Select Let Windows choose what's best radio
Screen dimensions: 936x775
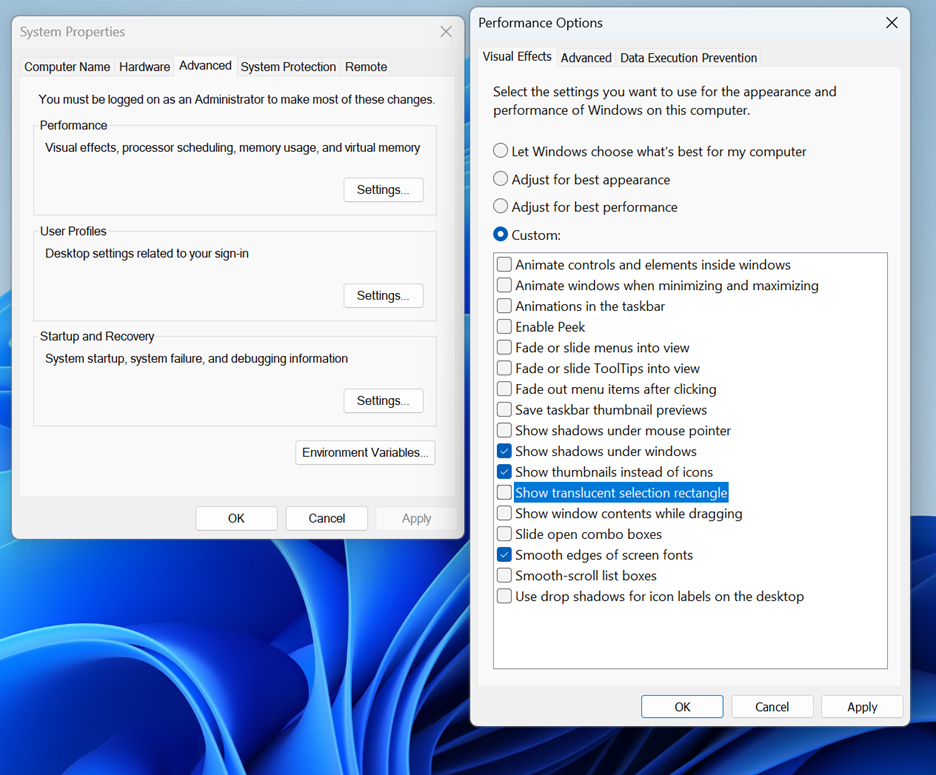(500, 150)
